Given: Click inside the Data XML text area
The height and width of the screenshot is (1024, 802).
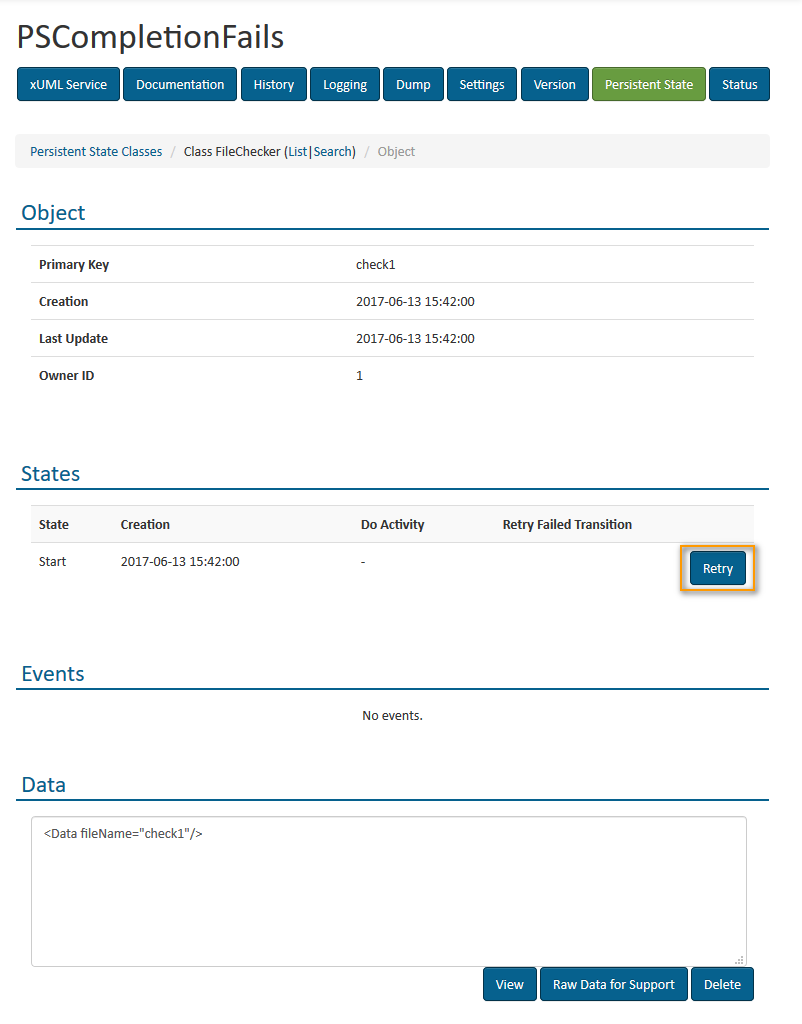Looking at the screenshot, I should click(x=388, y=890).
